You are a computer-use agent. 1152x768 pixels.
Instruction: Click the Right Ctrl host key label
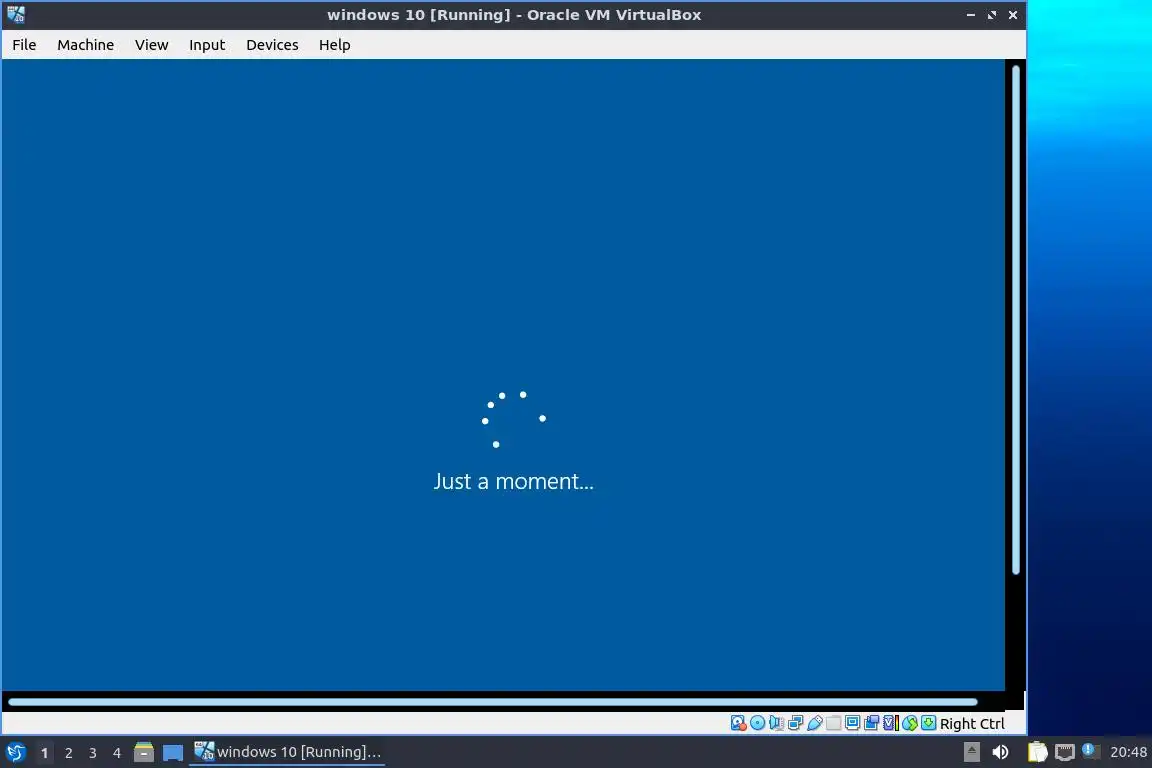click(972, 724)
